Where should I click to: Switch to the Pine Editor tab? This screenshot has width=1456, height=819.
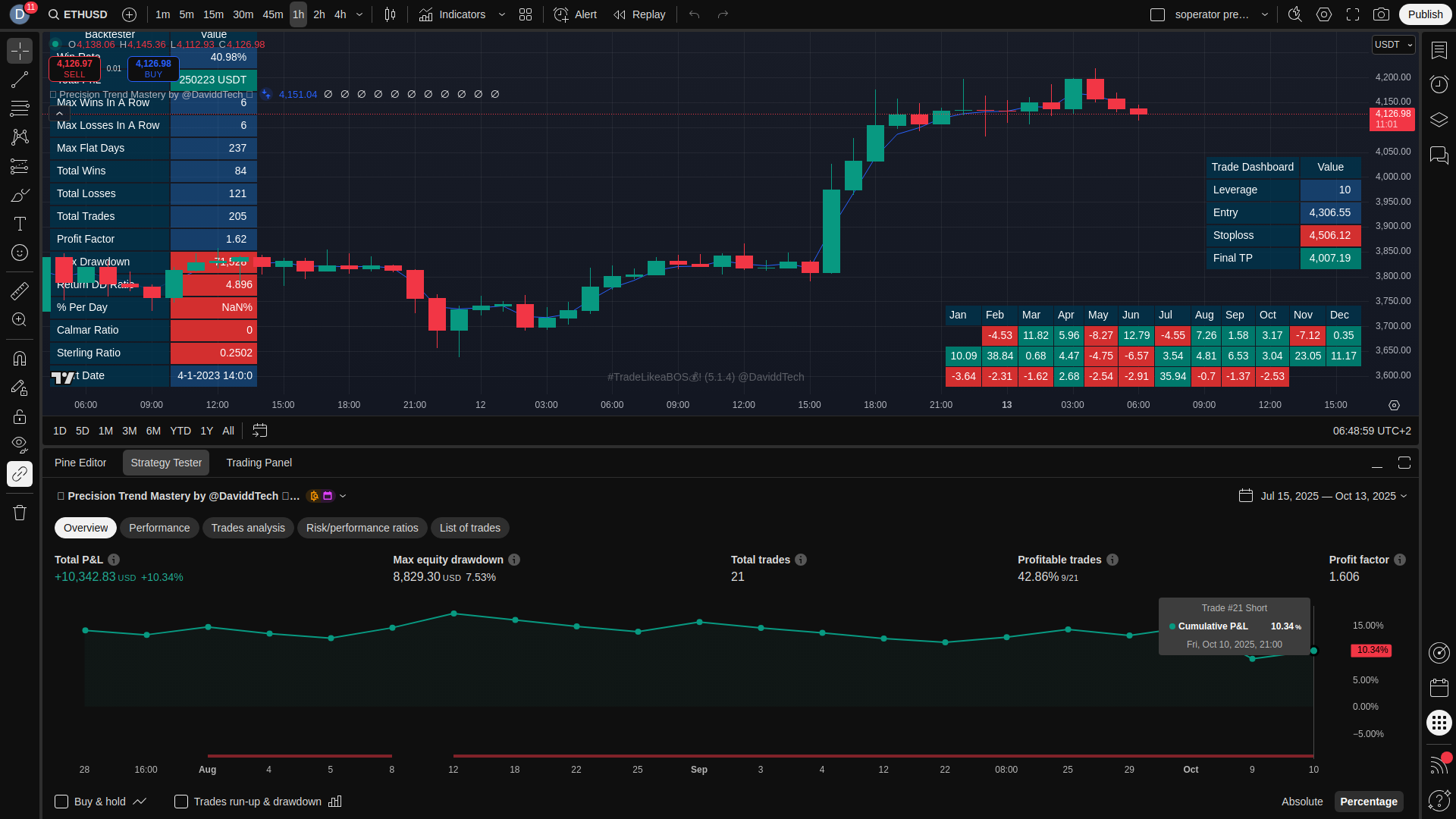pyautogui.click(x=80, y=463)
